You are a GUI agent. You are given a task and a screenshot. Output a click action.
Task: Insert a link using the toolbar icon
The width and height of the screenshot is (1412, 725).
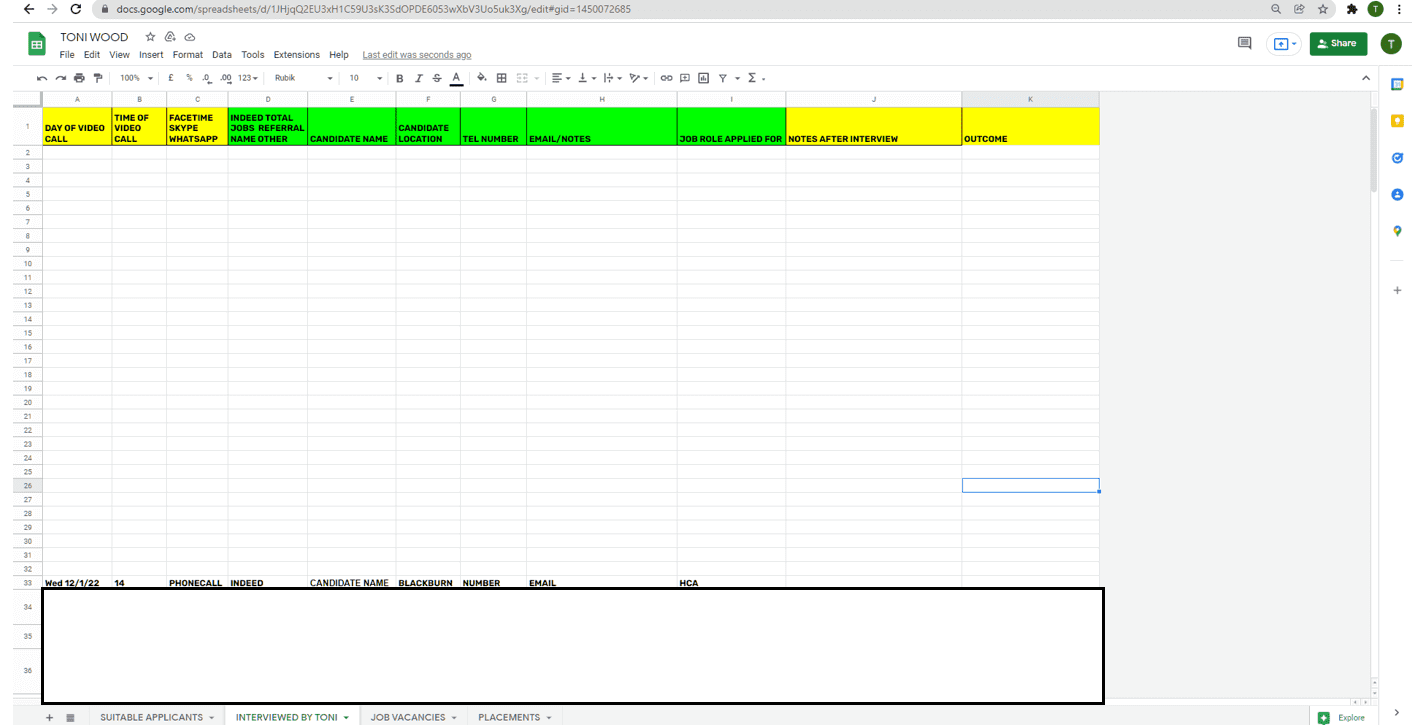pos(666,78)
